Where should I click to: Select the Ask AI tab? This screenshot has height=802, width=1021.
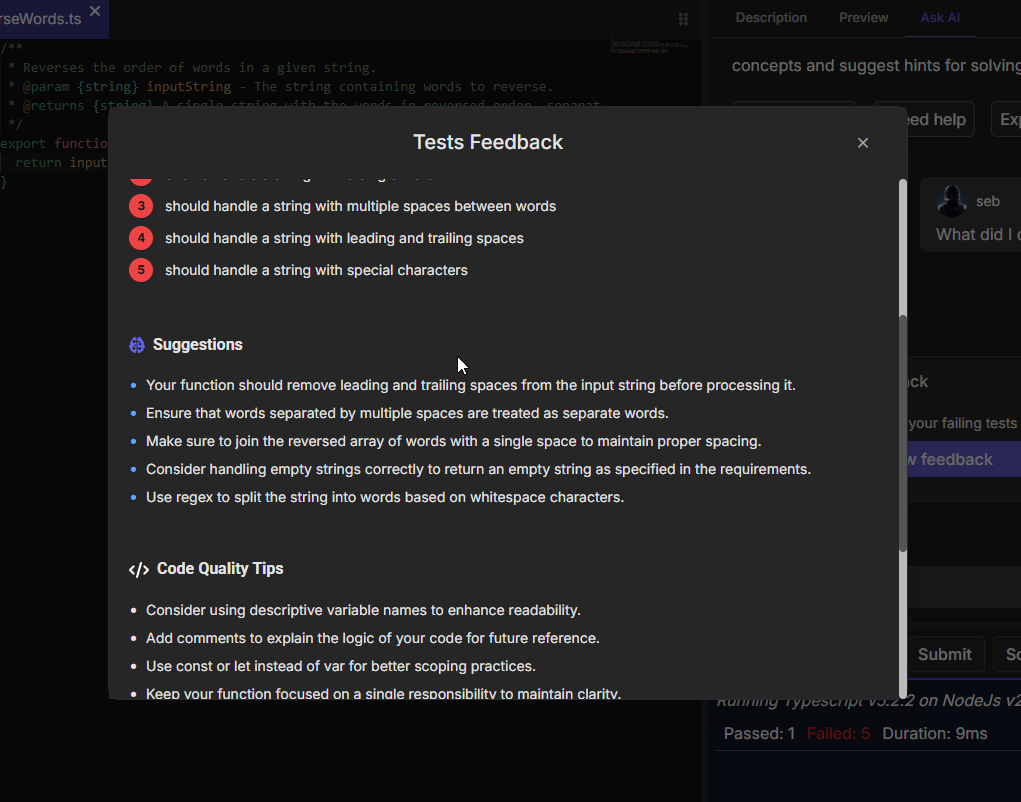coord(940,18)
